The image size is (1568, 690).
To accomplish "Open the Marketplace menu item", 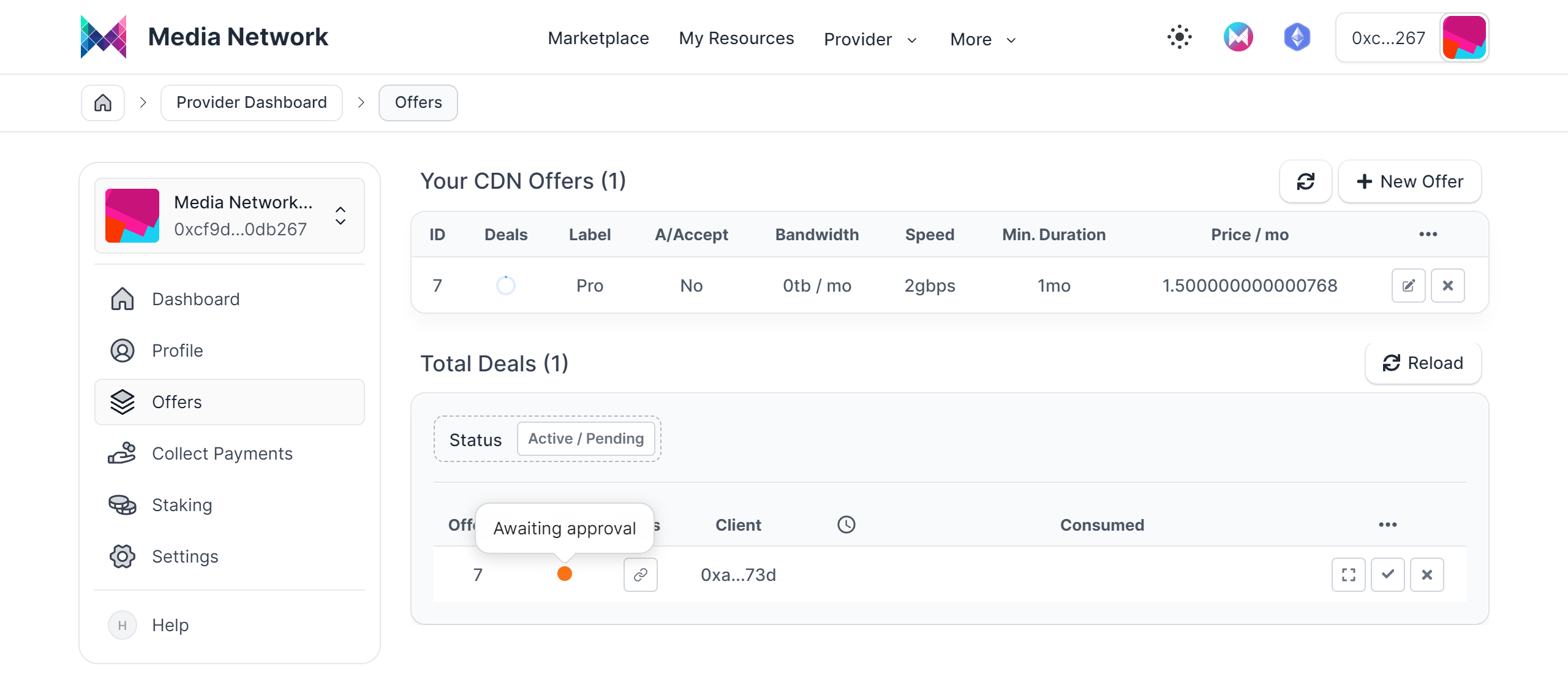I will click(x=598, y=37).
